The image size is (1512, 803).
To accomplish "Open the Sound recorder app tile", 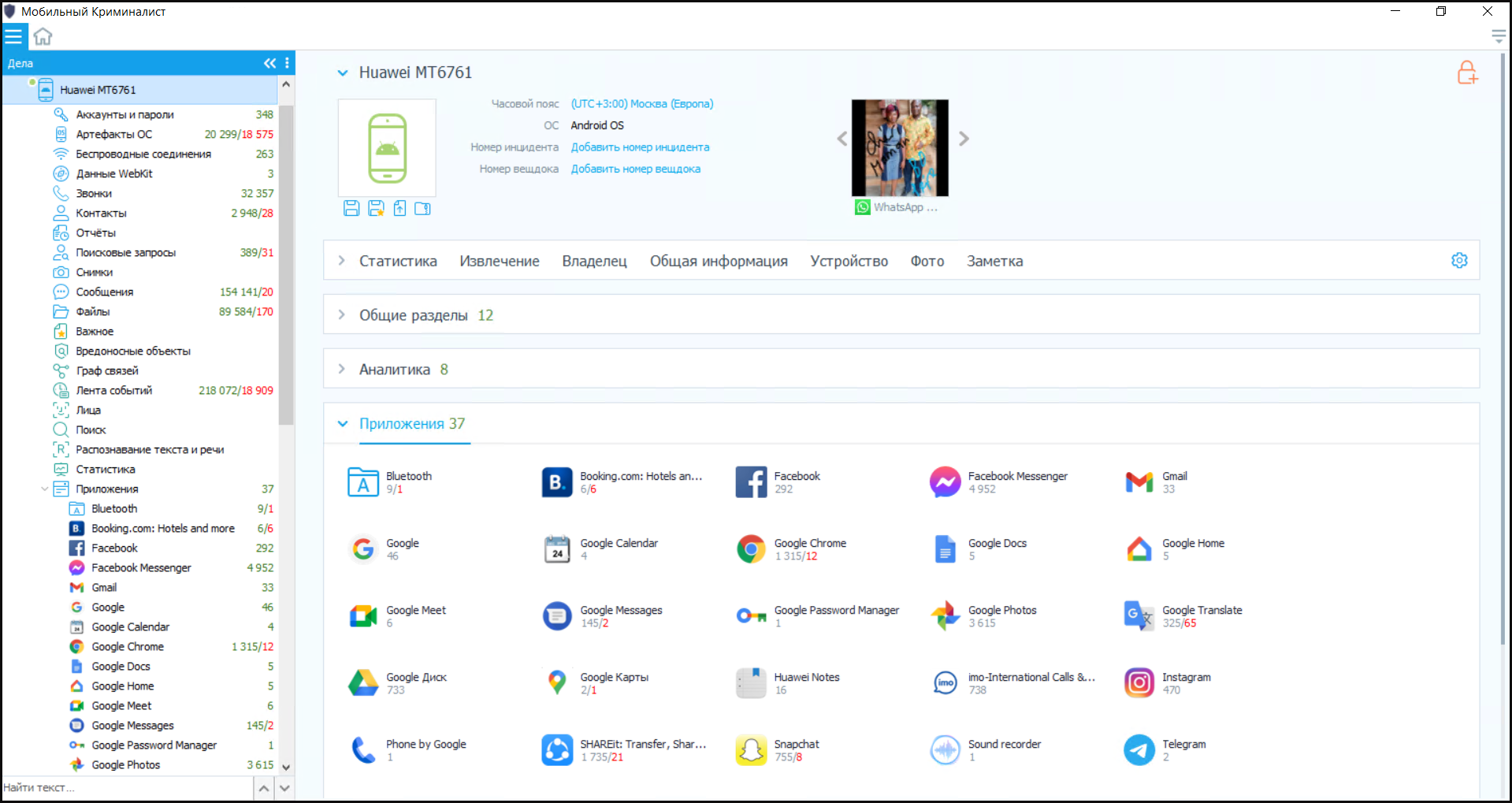I will click(x=986, y=750).
